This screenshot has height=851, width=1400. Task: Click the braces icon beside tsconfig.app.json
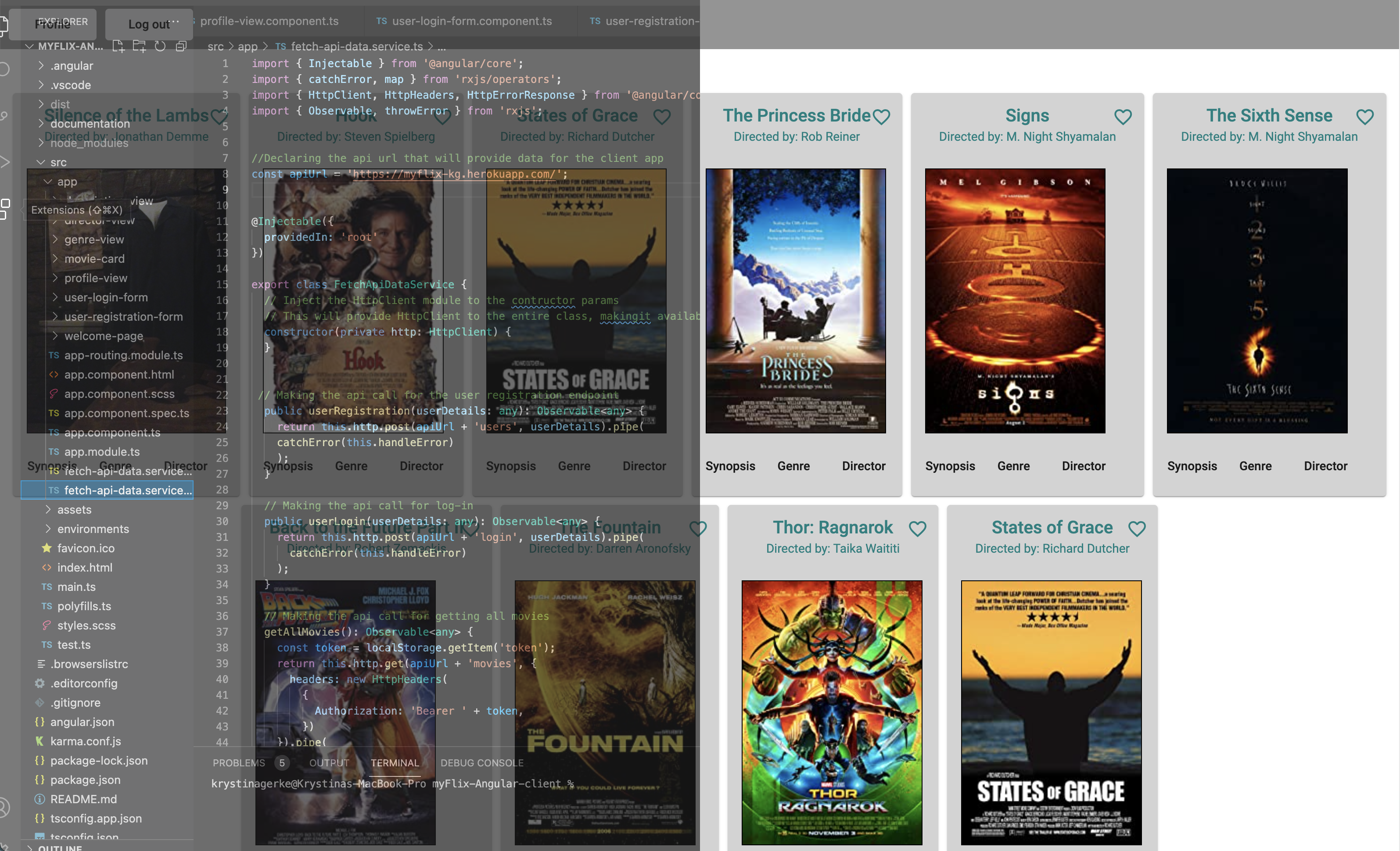[40, 819]
